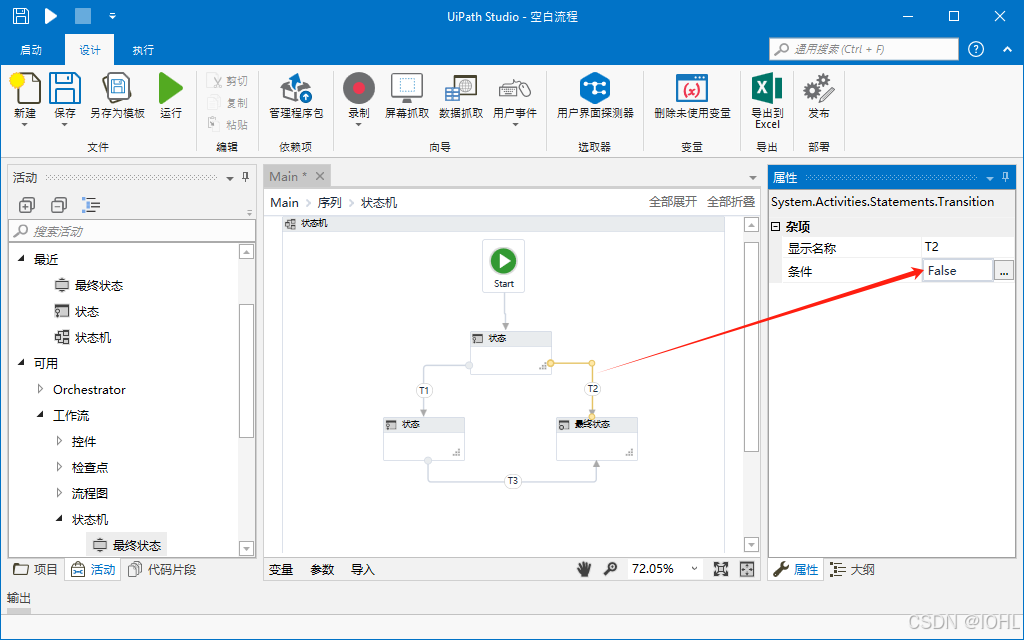Expand the 控件 tree node
This screenshot has width=1024, height=640.
click(x=59, y=441)
